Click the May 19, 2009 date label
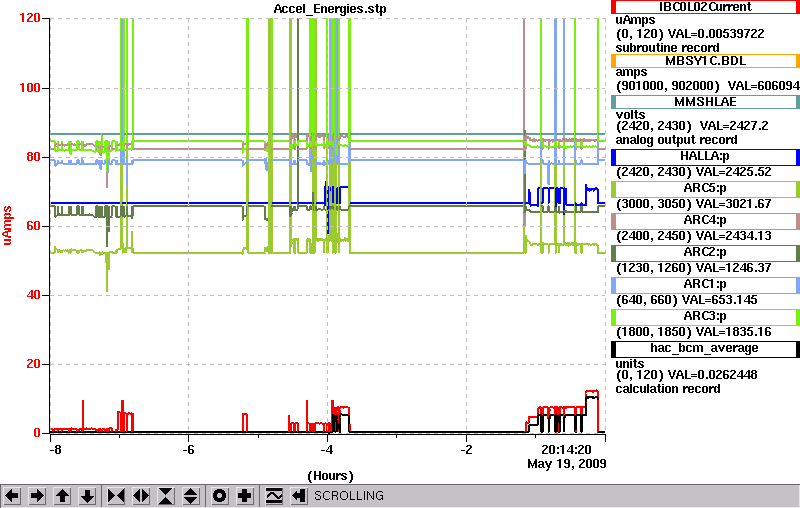 tap(567, 464)
